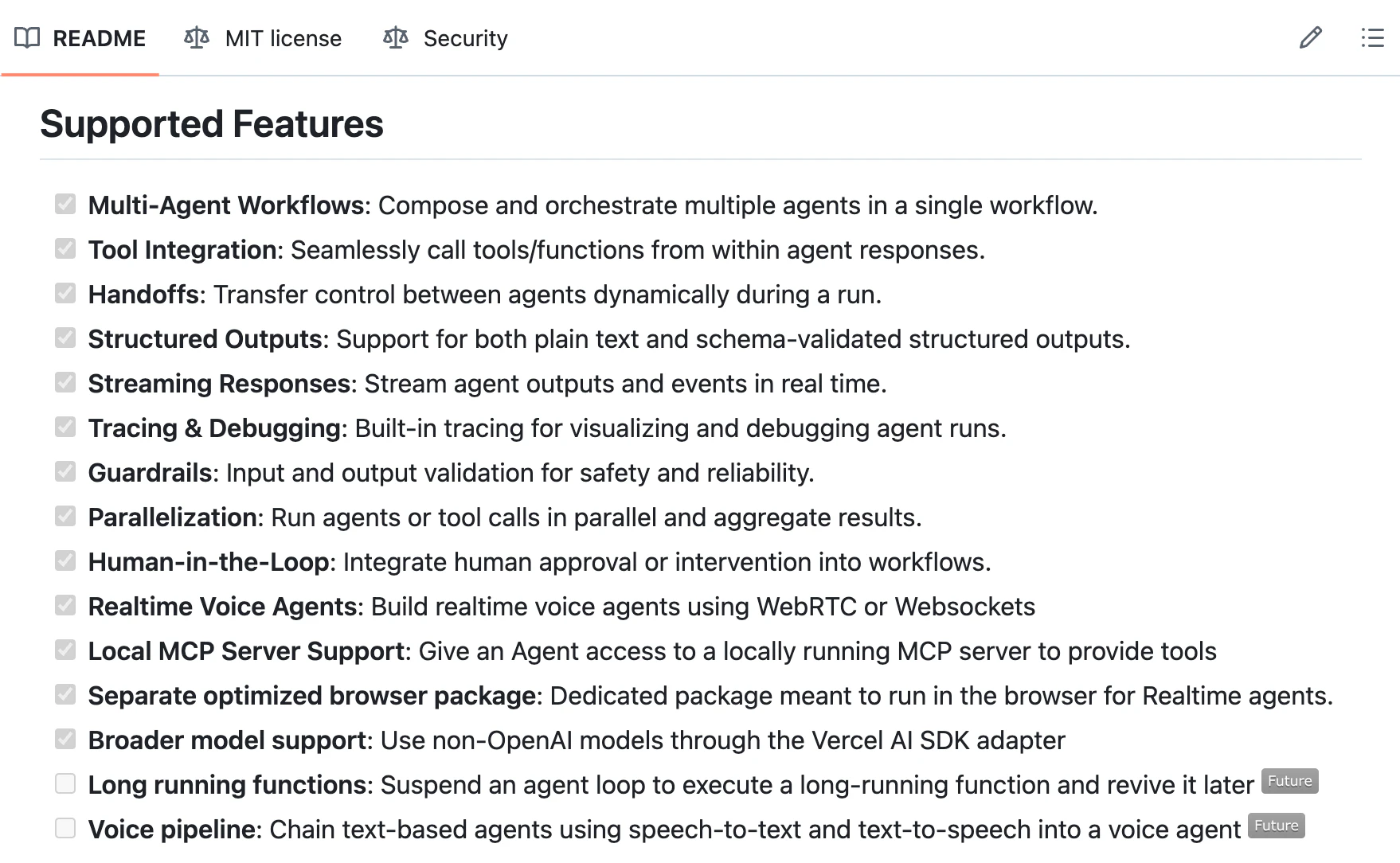1400x863 pixels.
Task: Open the outline list icon
Action: click(1372, 37)
